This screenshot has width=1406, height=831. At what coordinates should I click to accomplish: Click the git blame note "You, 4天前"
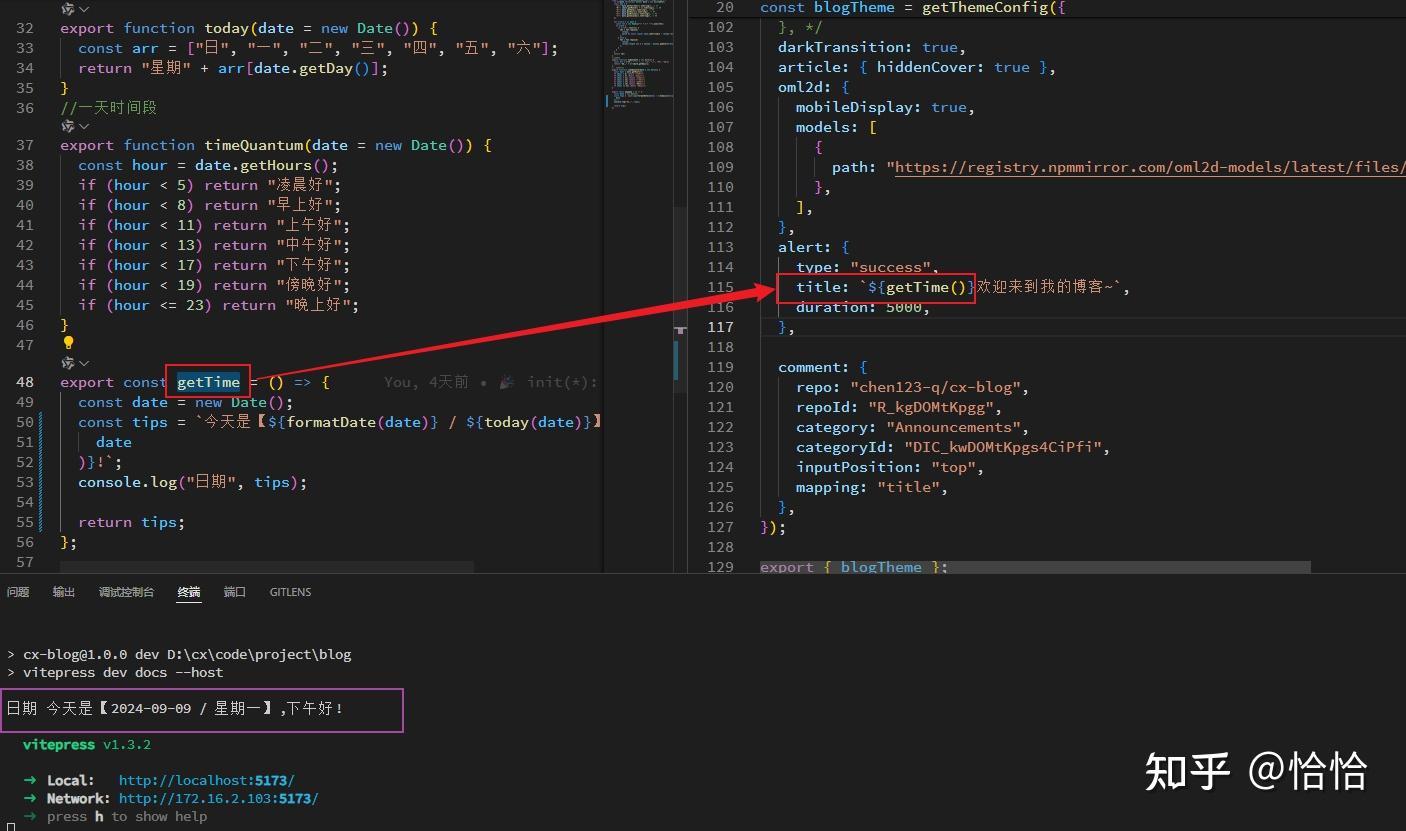coord(426,382)
